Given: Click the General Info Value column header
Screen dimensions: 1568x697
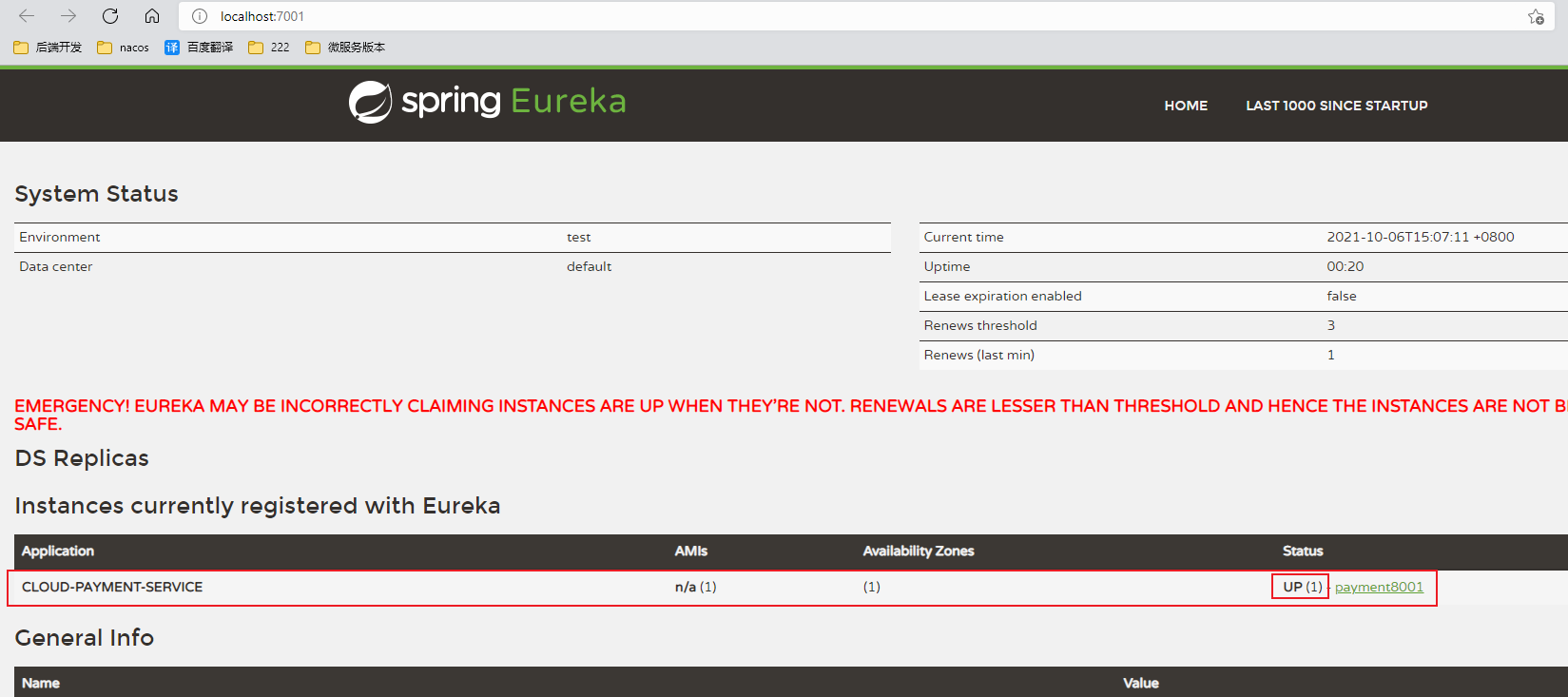Looking at the screenshot, I should point(1141,683).
